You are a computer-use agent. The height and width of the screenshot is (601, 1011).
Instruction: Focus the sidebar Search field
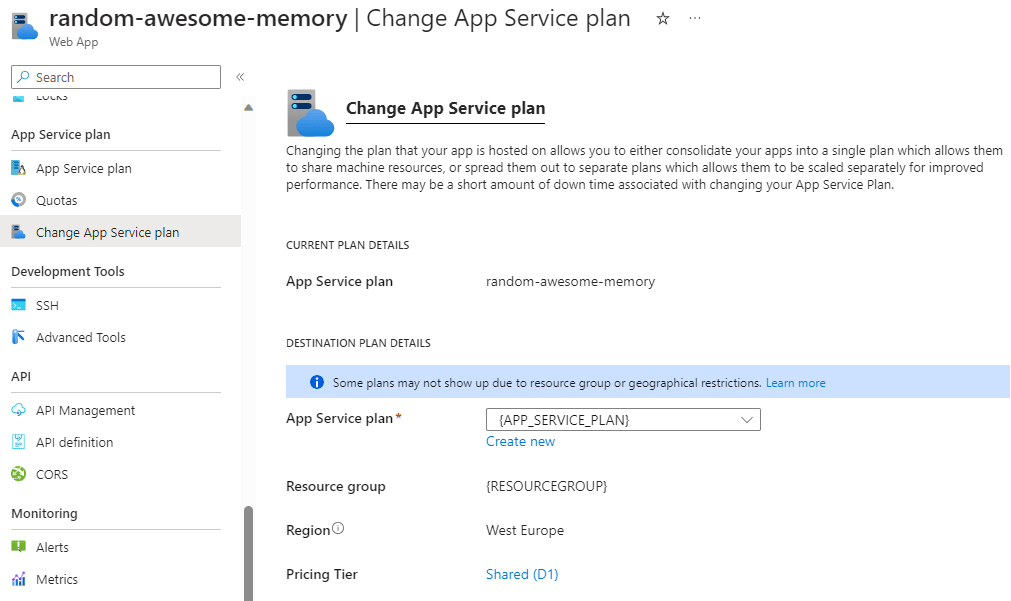[x=116, y=77]
